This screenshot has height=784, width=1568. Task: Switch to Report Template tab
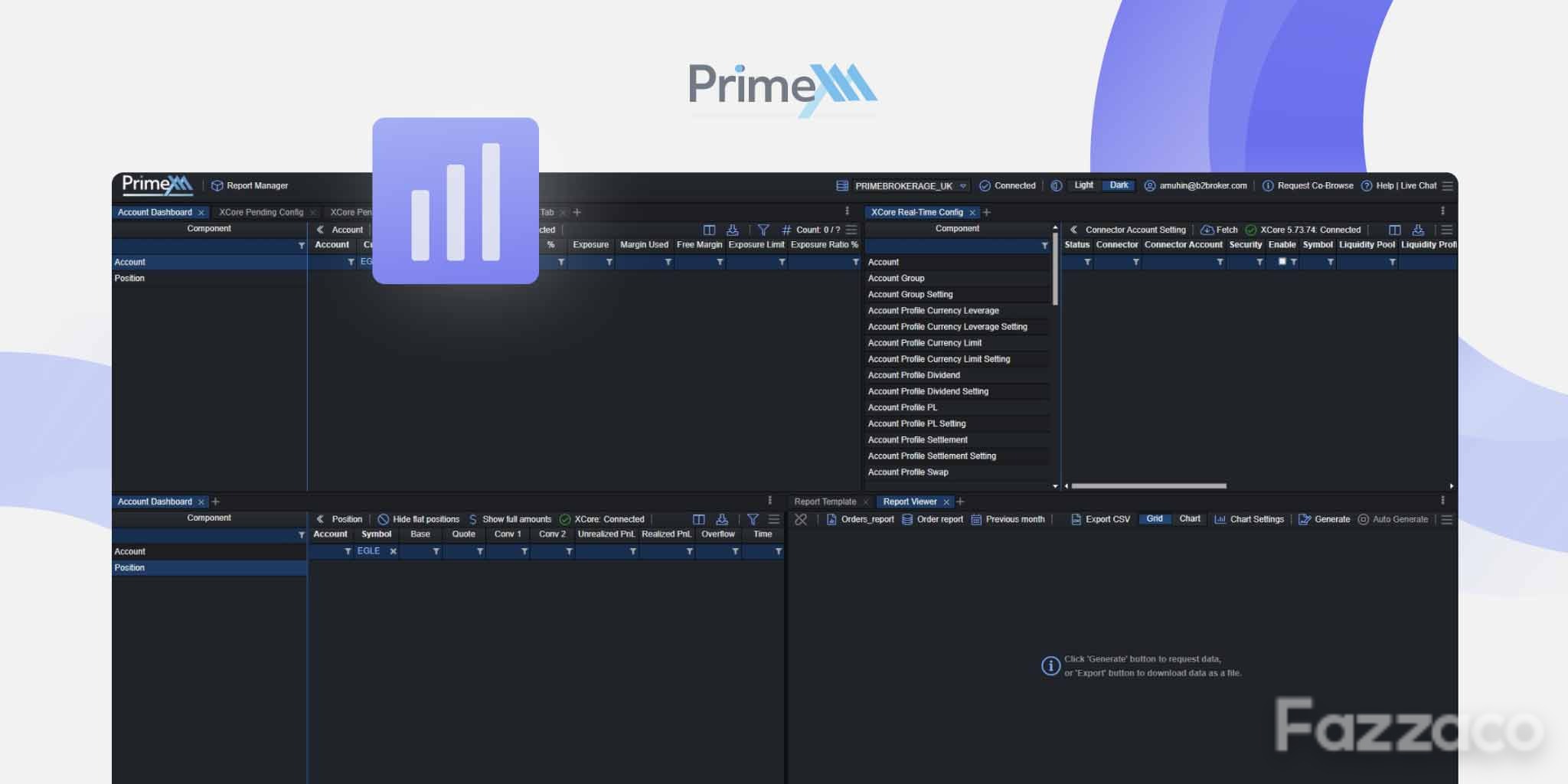[825, 501]
